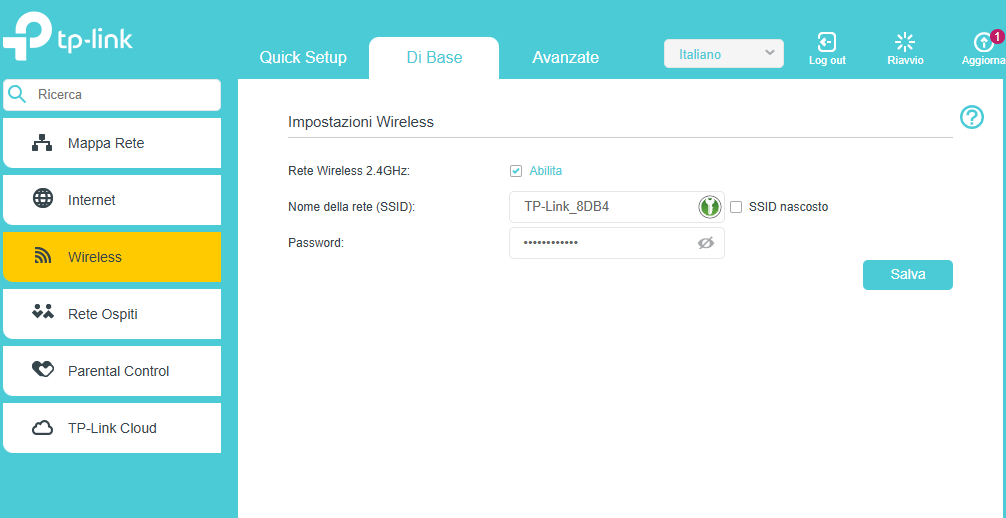Click the Log out icon
The height and width of the screenshot is (518, 1006).
click(x=826, y=42)
